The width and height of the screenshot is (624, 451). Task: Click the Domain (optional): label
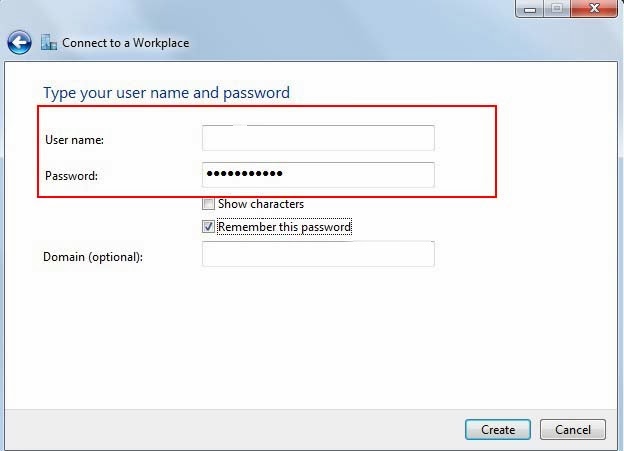pyautogui.click(x=93, y=257)
